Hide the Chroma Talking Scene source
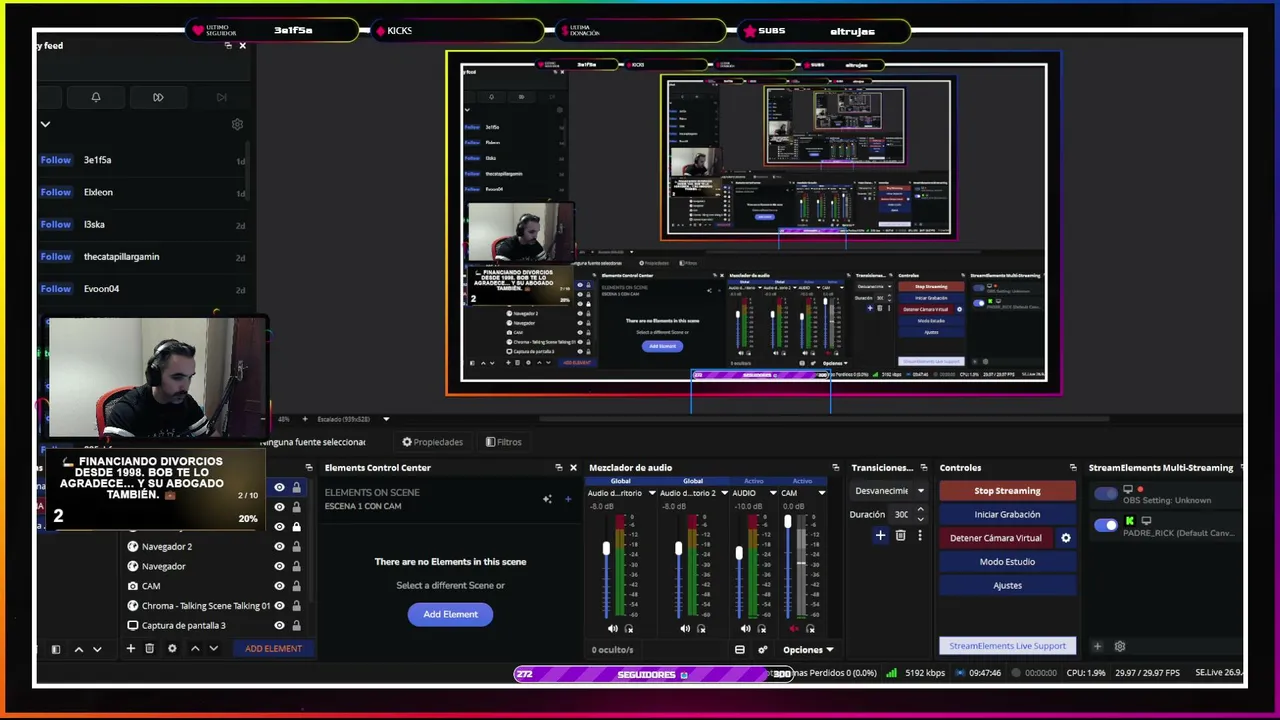The width and height of the screenshot is (1280, 720). click(x=279, y=606)
